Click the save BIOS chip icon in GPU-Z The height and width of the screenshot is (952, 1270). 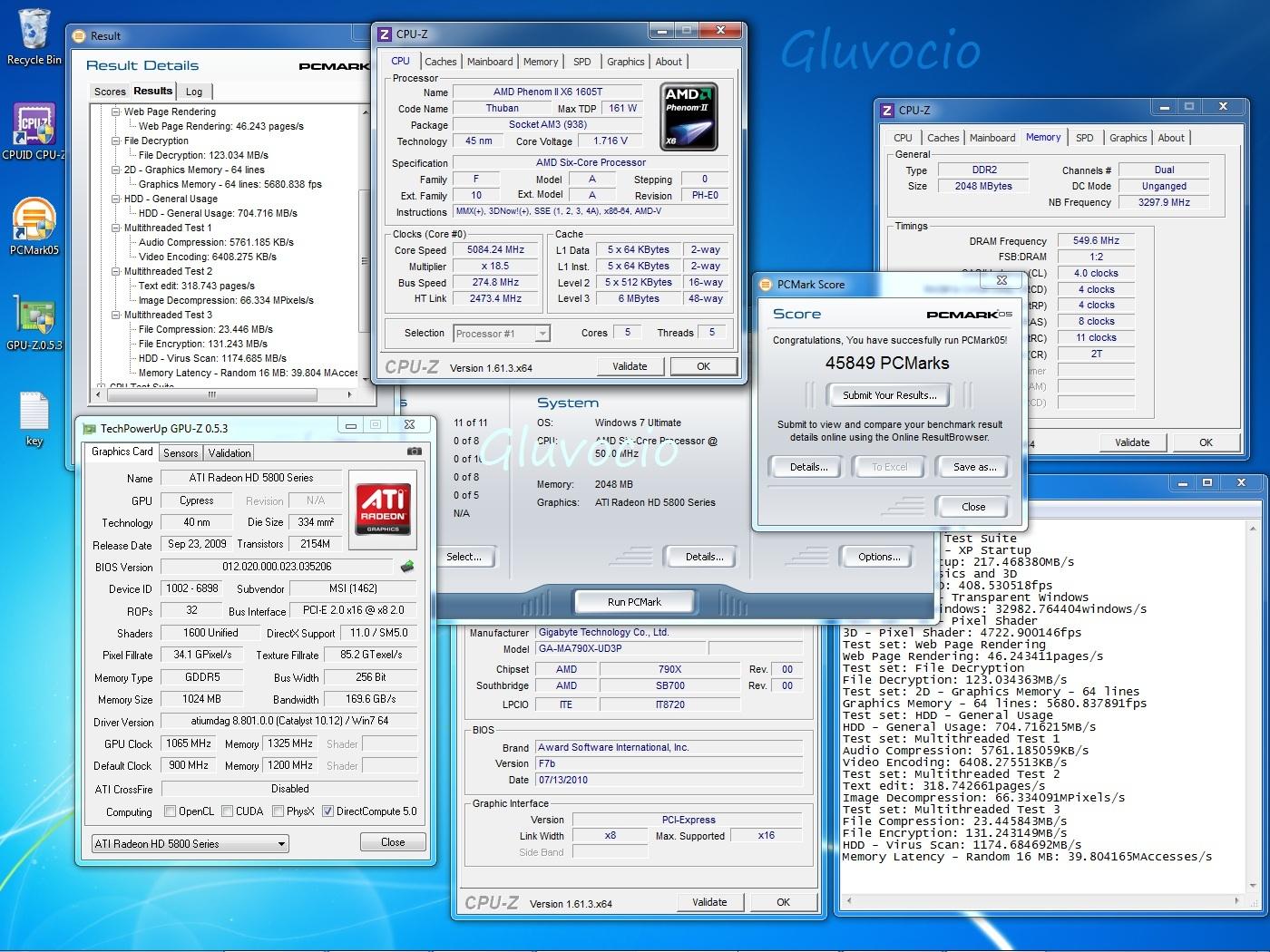point(407,567)
